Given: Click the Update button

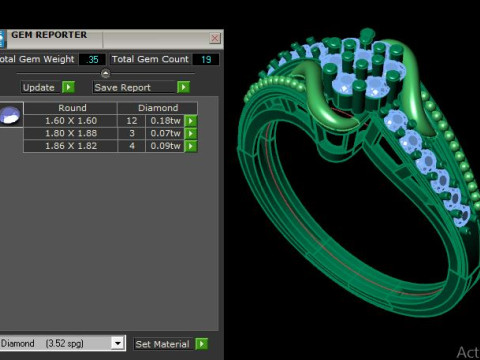Looking at the screenshot, I should click(x=41, y=87).
